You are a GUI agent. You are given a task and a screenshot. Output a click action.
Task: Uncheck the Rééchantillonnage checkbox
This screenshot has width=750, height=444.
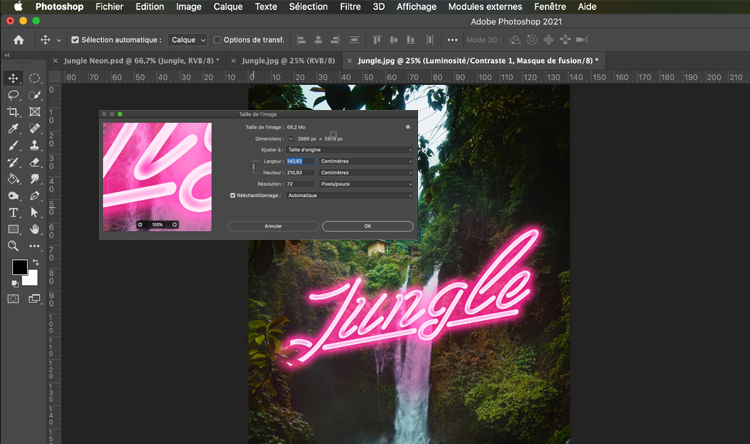[233, 195]
